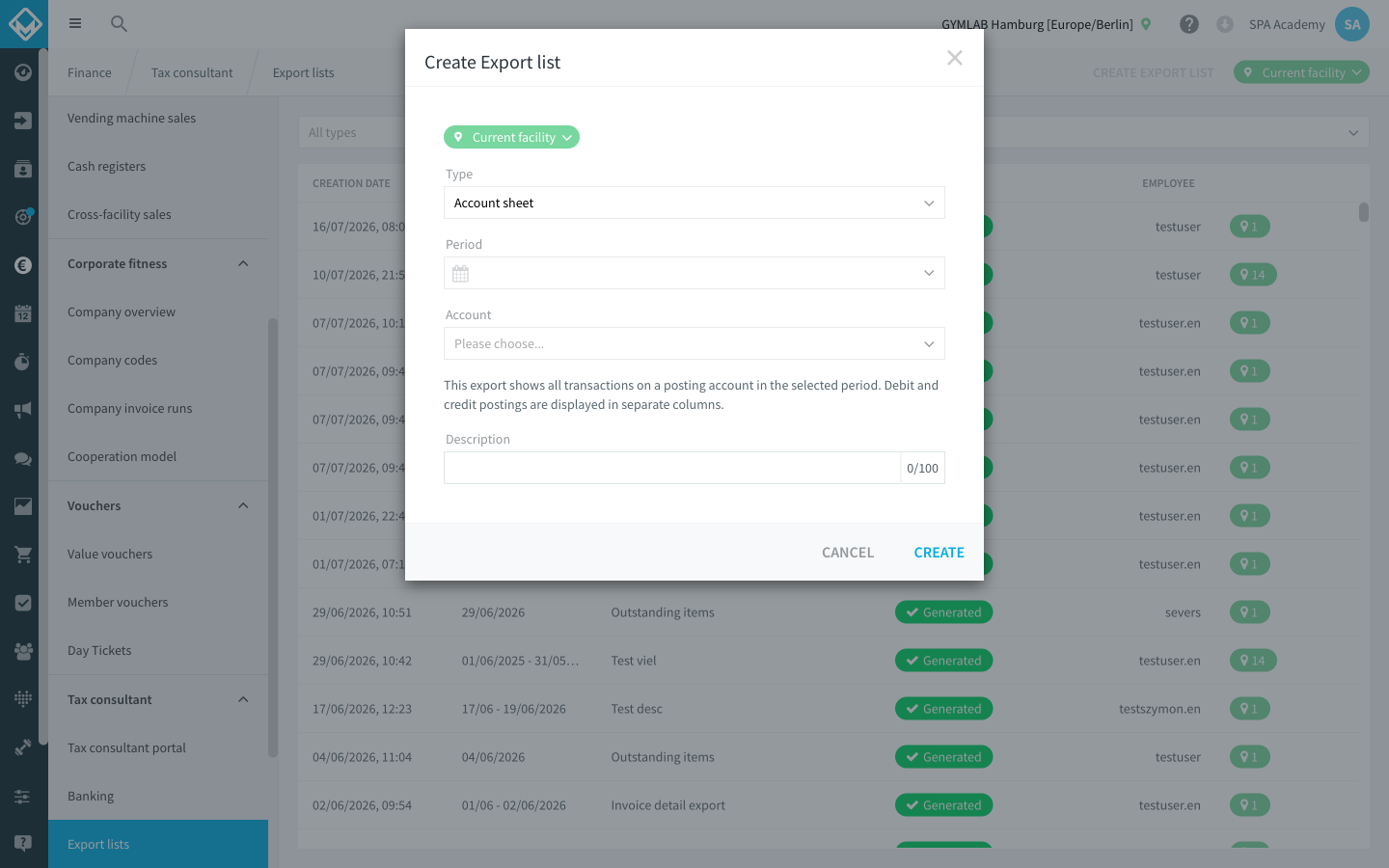Viewport: 1389px width, 868px height.
Task: Go to Finance breadcrumb
Action: [x=90, y=72]
